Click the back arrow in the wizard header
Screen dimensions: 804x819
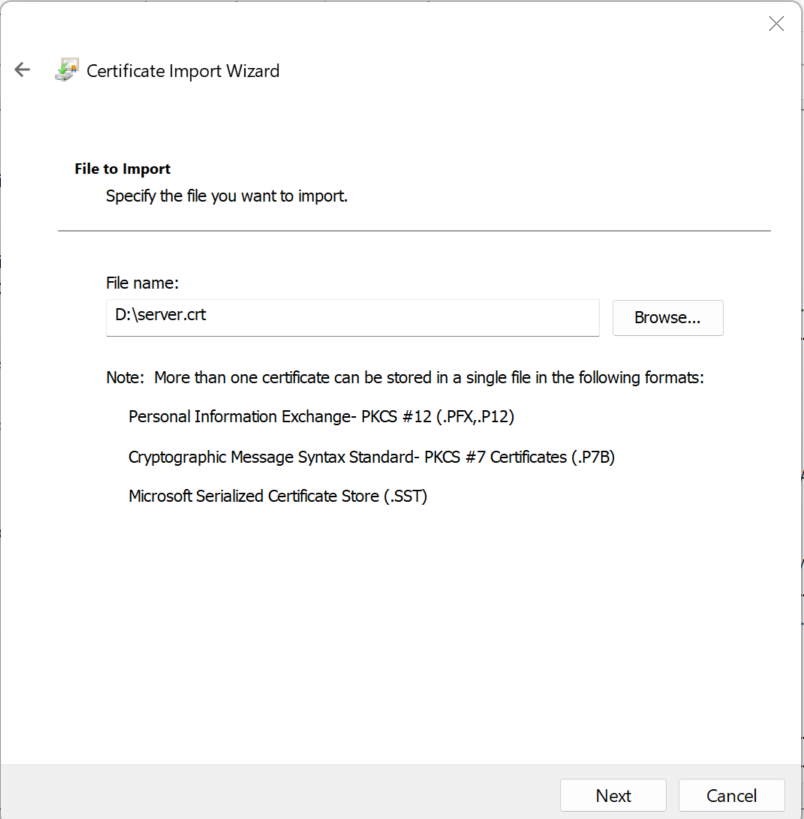22,70
